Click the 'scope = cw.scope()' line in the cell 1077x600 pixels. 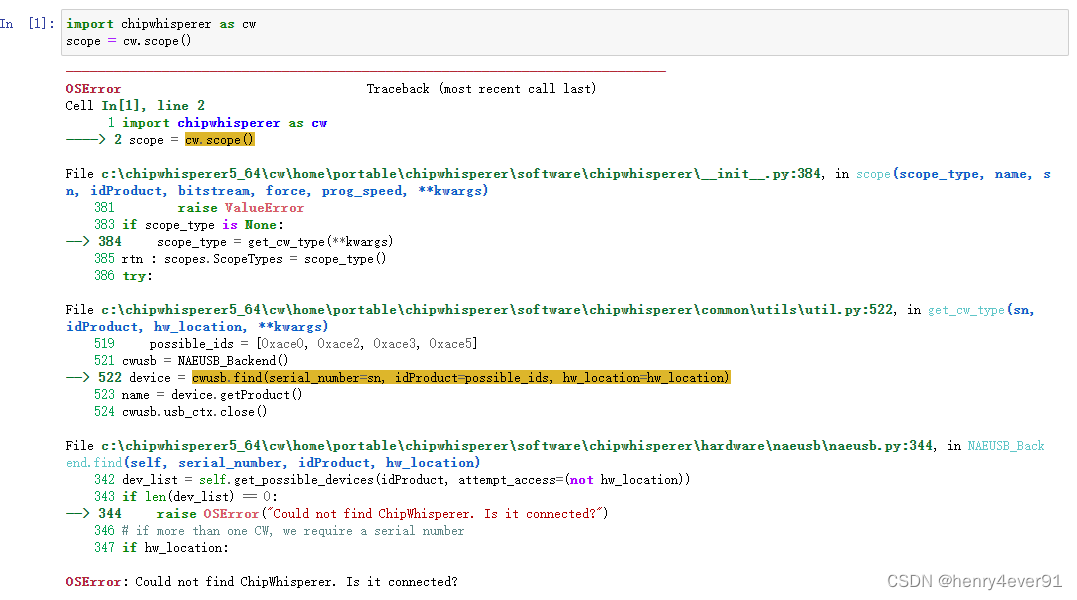128,41
